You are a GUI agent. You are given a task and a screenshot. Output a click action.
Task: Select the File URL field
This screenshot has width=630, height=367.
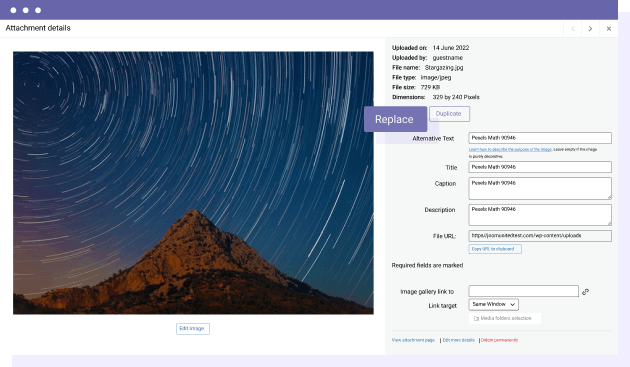click(x=540, y=236)
